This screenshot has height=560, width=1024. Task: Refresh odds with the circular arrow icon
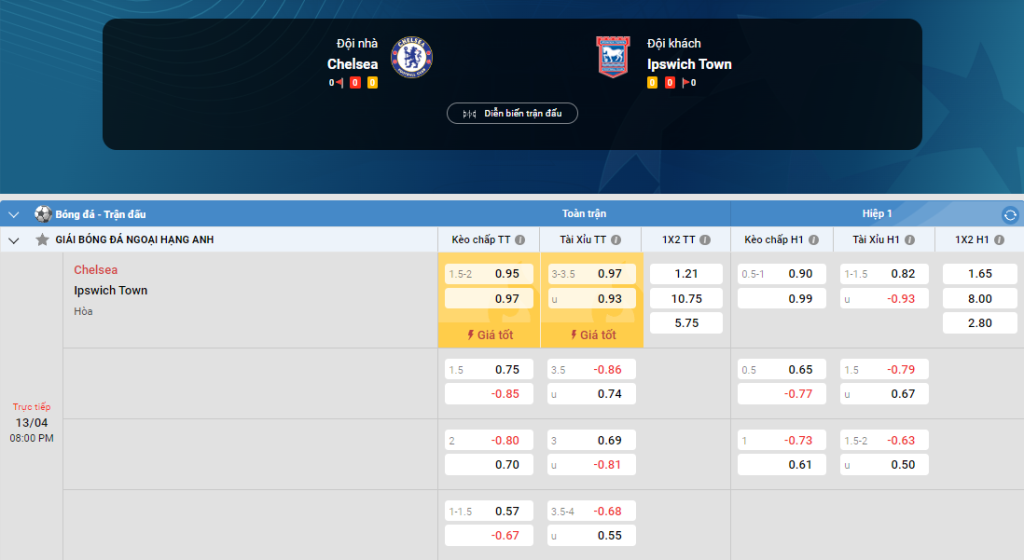1010,214
